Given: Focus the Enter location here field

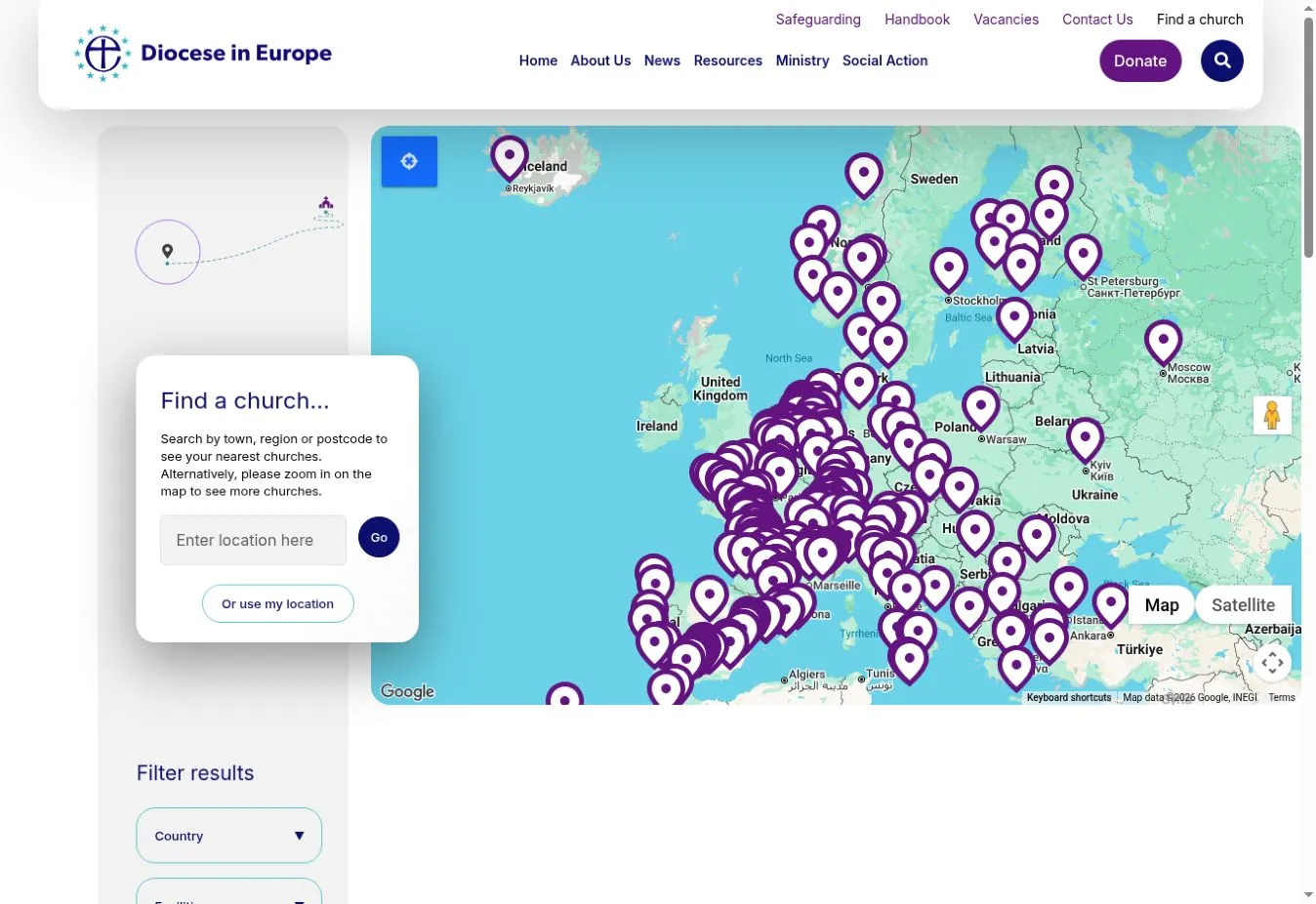Looking at the screenshot, I should click(254, 540).
